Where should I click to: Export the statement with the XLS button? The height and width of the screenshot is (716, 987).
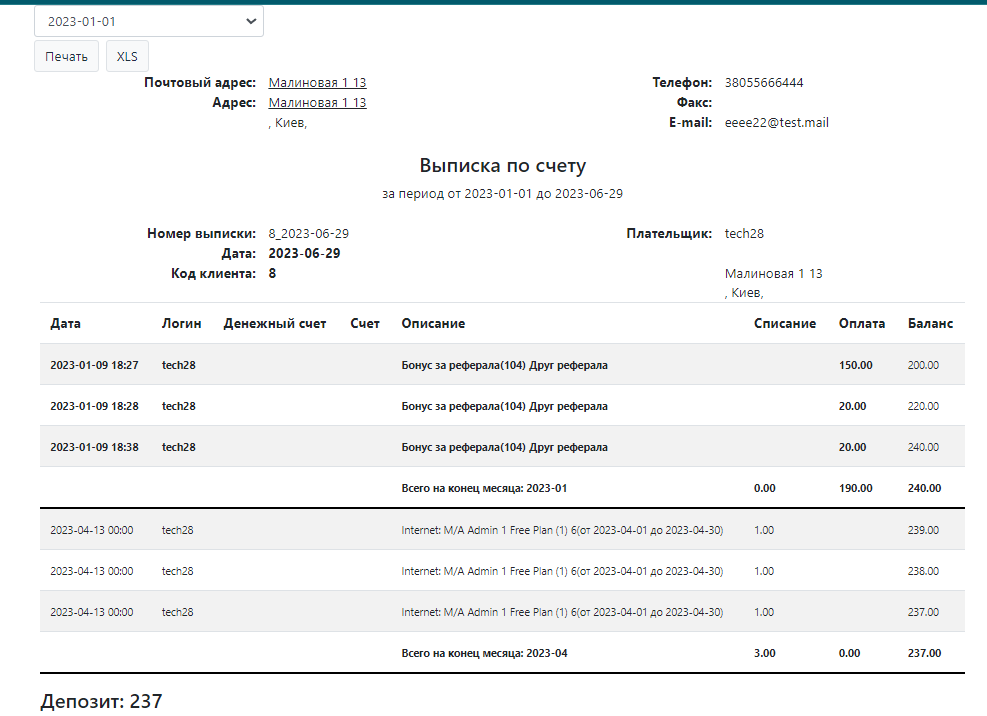(x=127, y=56)
